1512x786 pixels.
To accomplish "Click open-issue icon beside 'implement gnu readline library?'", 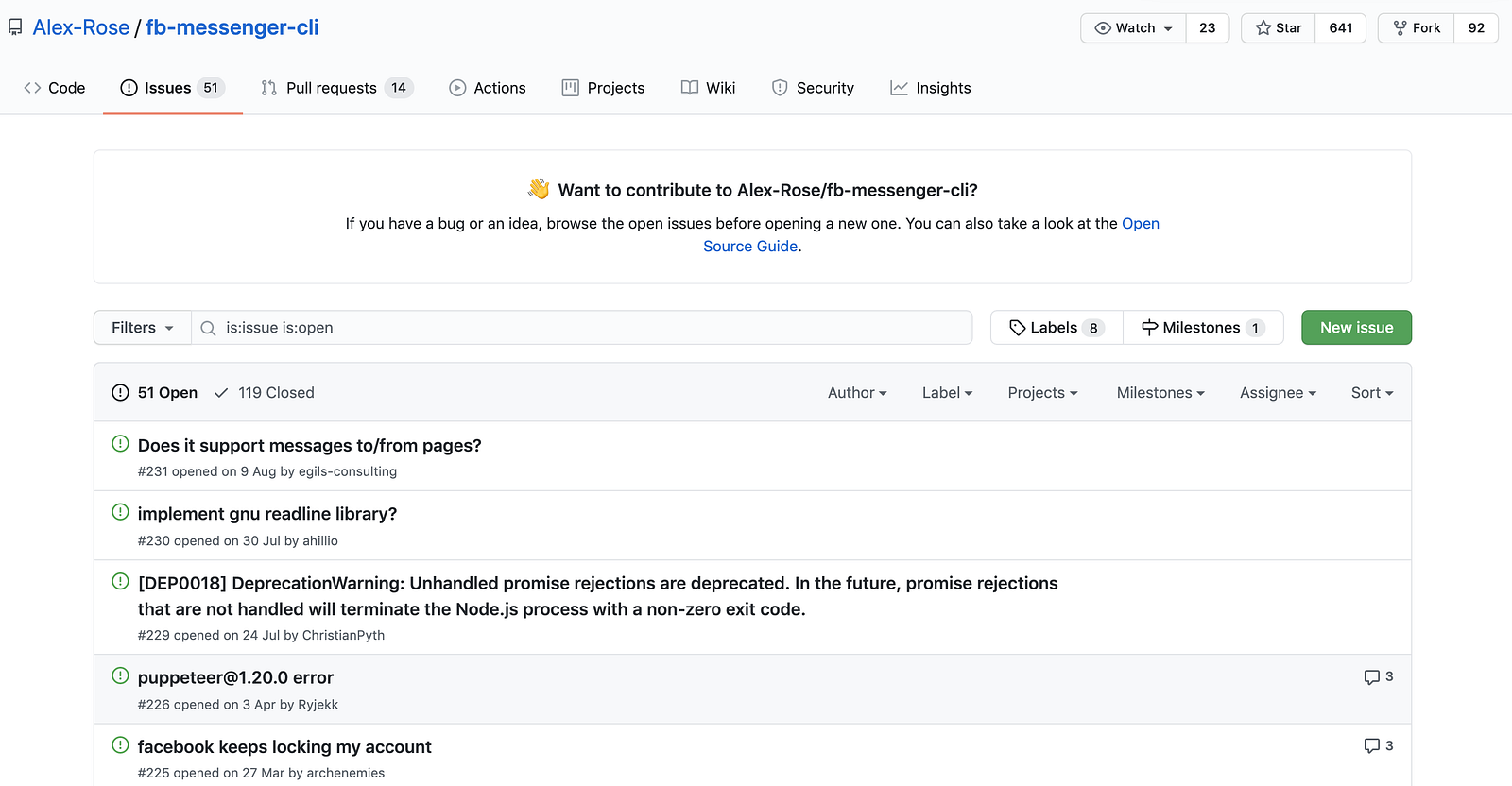I will [120, 512].
